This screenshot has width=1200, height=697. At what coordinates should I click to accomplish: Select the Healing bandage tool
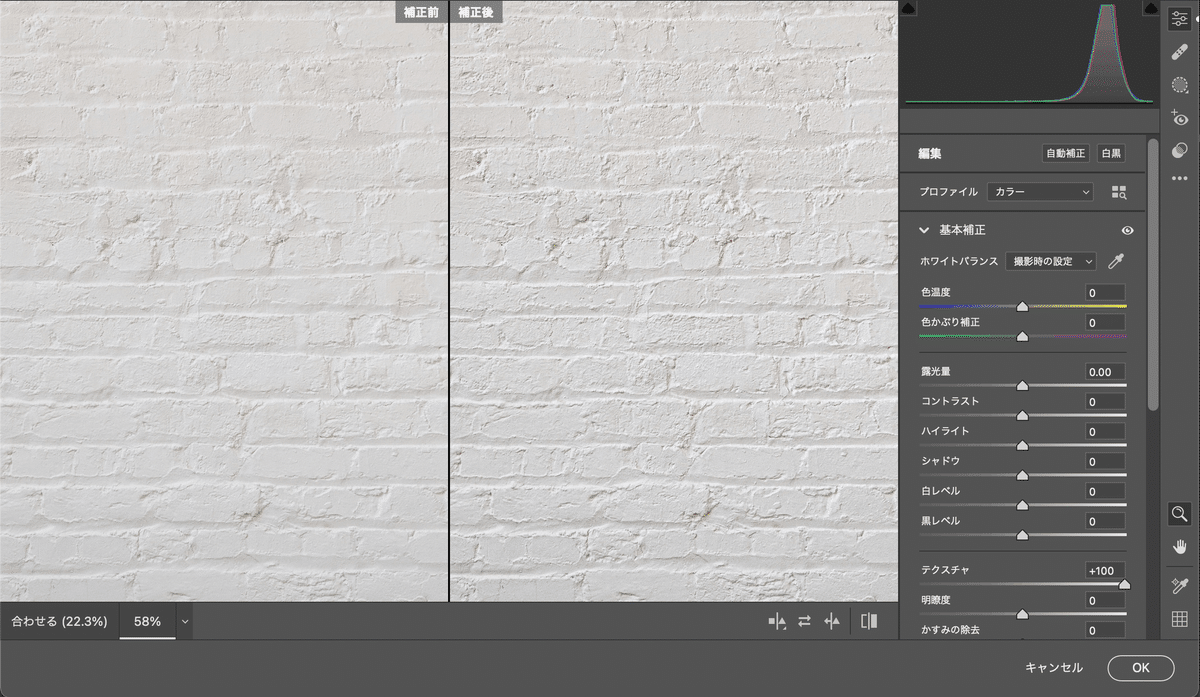[1180, 53]
